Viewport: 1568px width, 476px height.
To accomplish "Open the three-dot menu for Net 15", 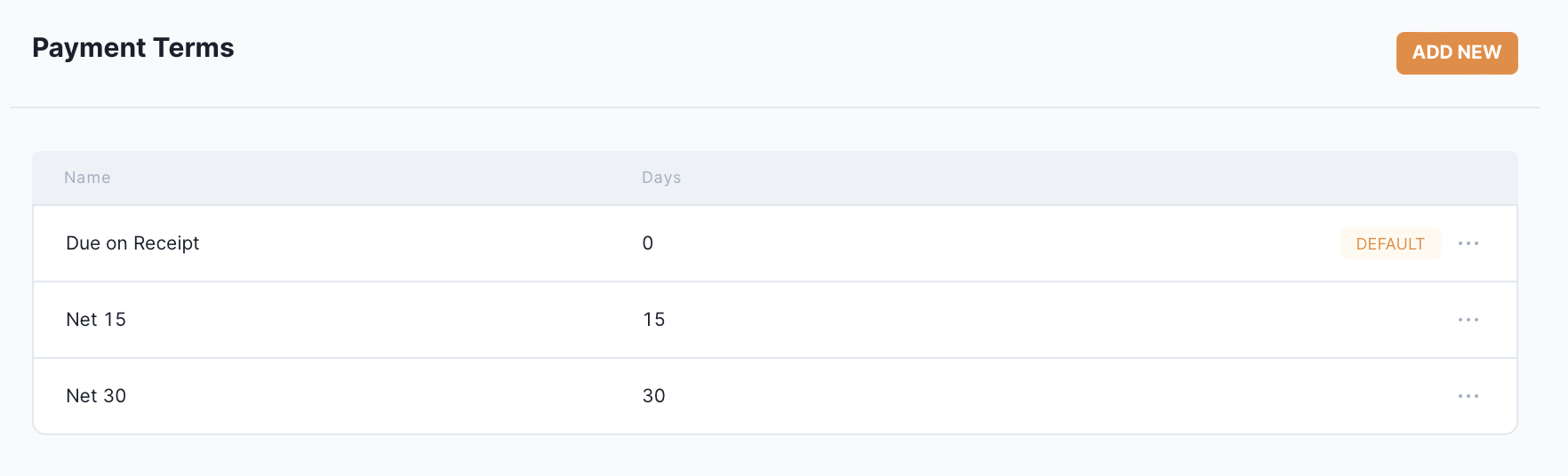I will 1468,320.
